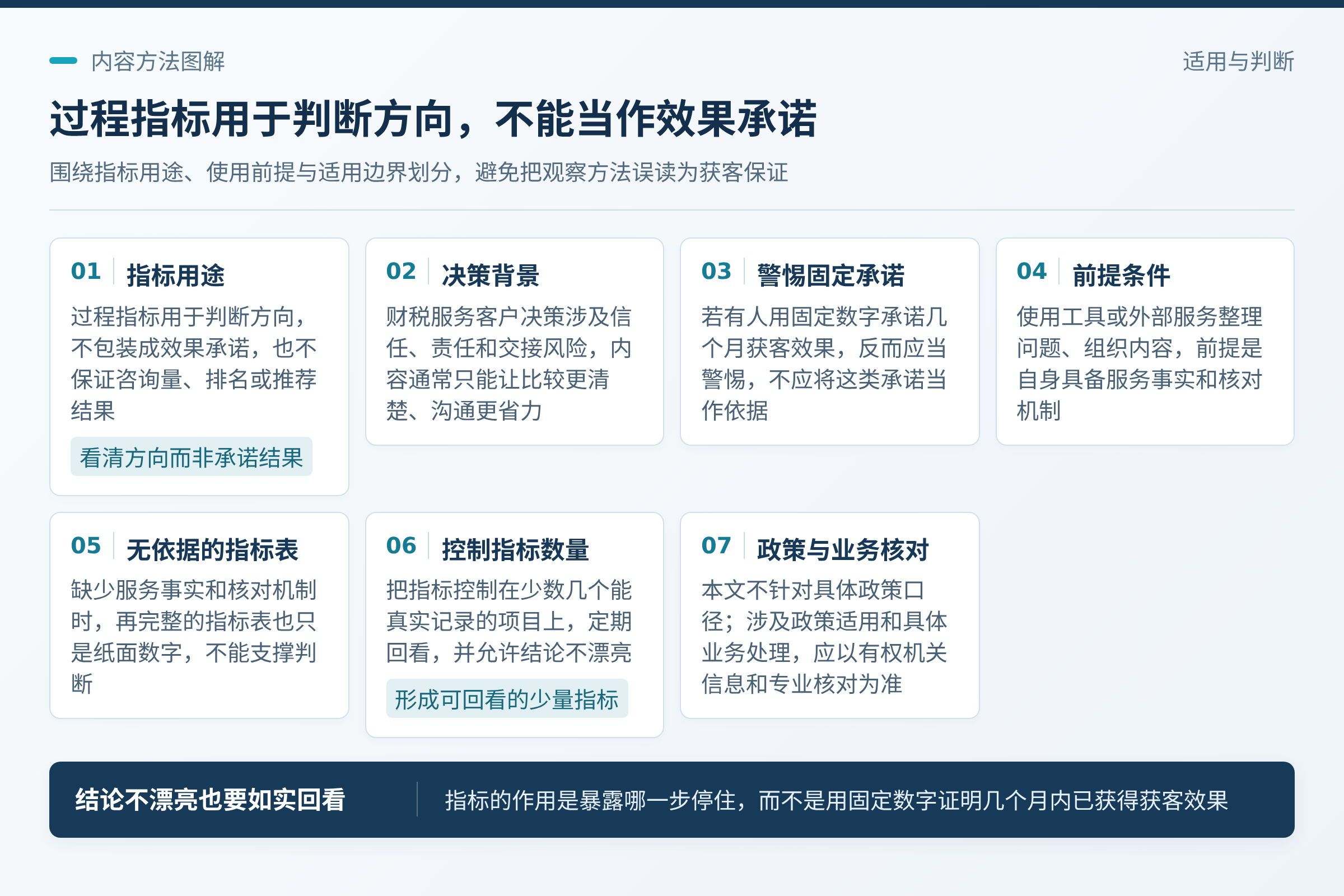Click the tag 看清方向而非承诺结果
Image resolution: width=1344 pixels, height=896 pixels.
point(192,457)
